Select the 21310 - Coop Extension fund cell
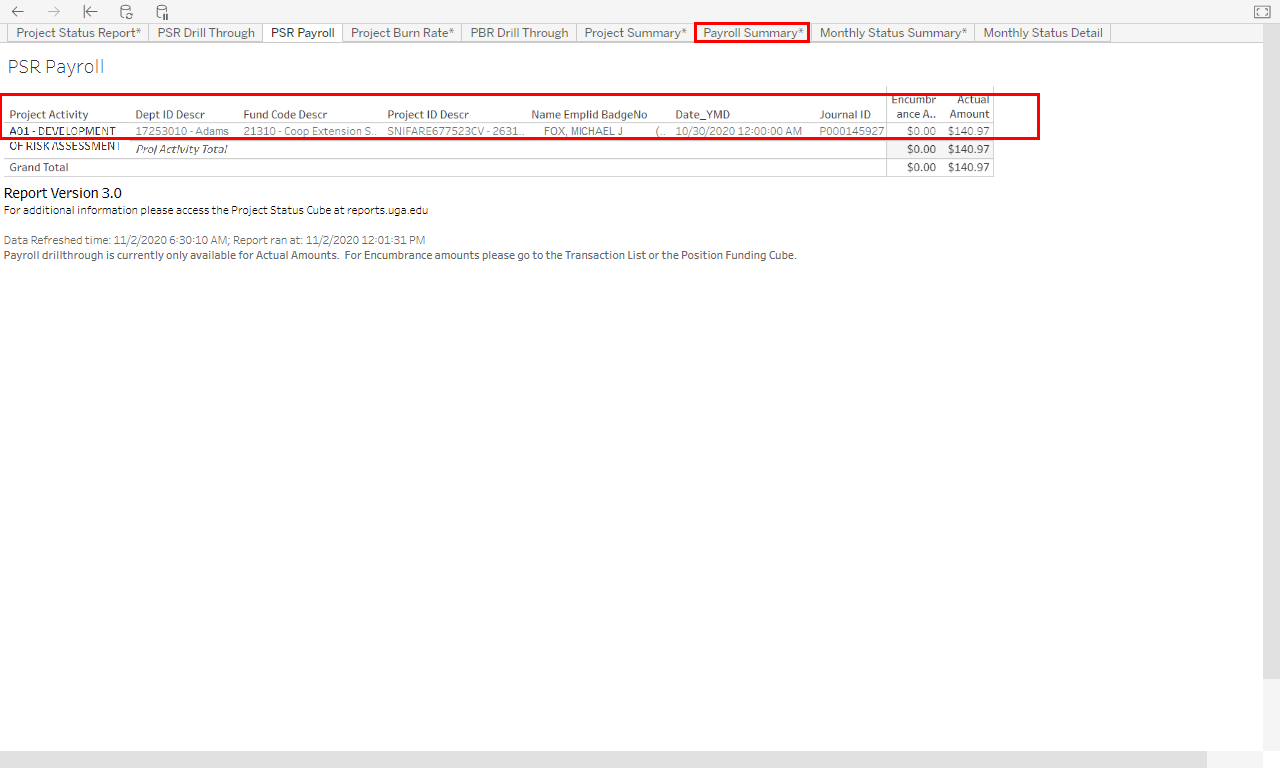 (312, 131)
